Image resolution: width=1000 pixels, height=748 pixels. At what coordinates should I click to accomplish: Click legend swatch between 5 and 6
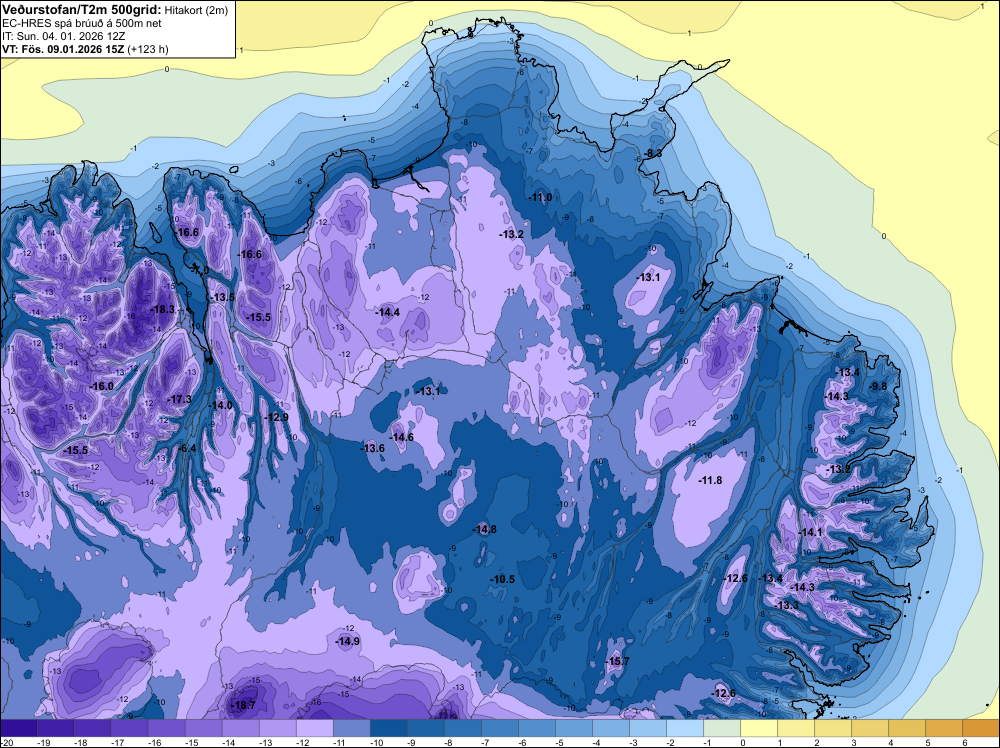pos(944,728)
